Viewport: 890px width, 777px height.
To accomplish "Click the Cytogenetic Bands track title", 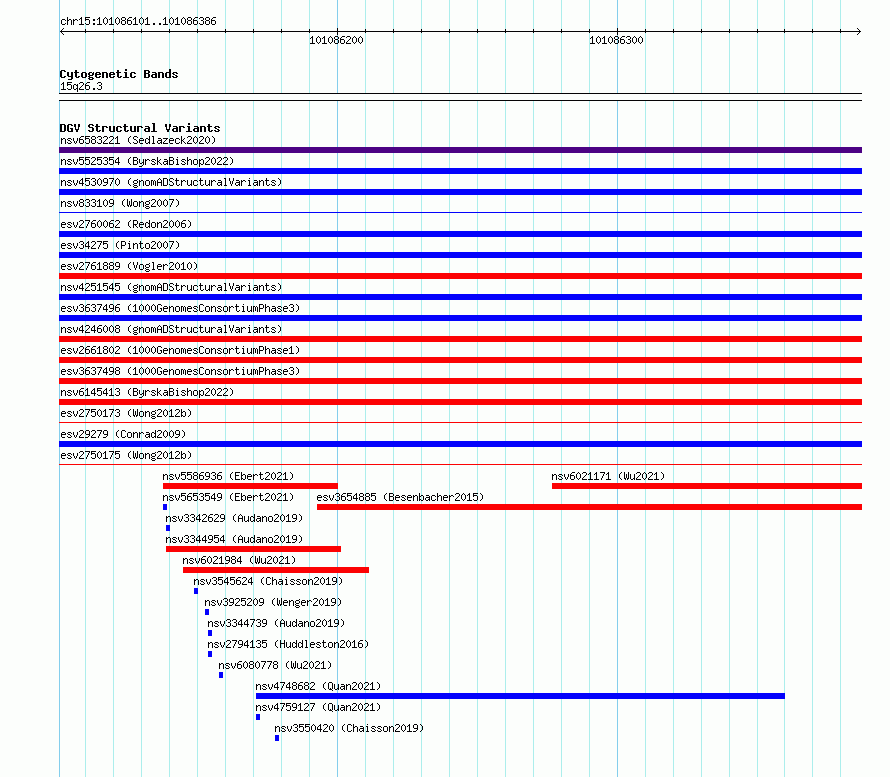I will point(119,74).
